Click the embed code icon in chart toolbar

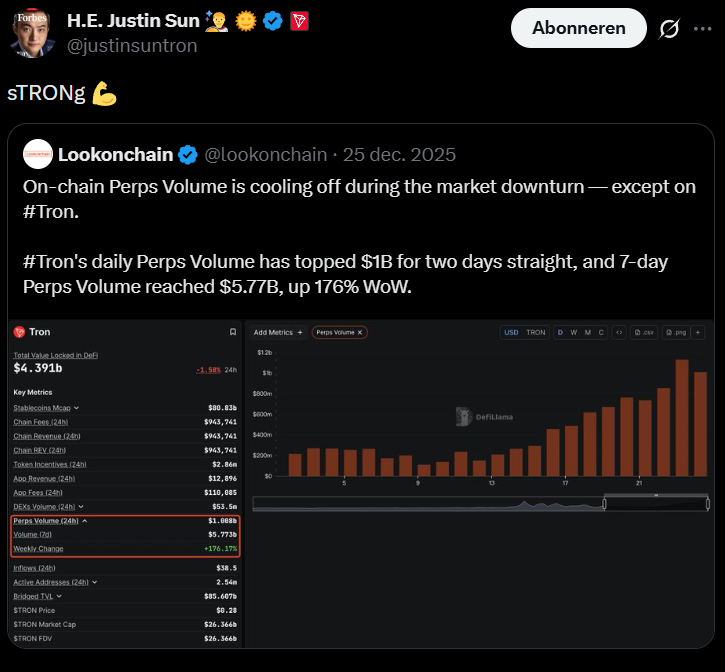click(618, 332)
